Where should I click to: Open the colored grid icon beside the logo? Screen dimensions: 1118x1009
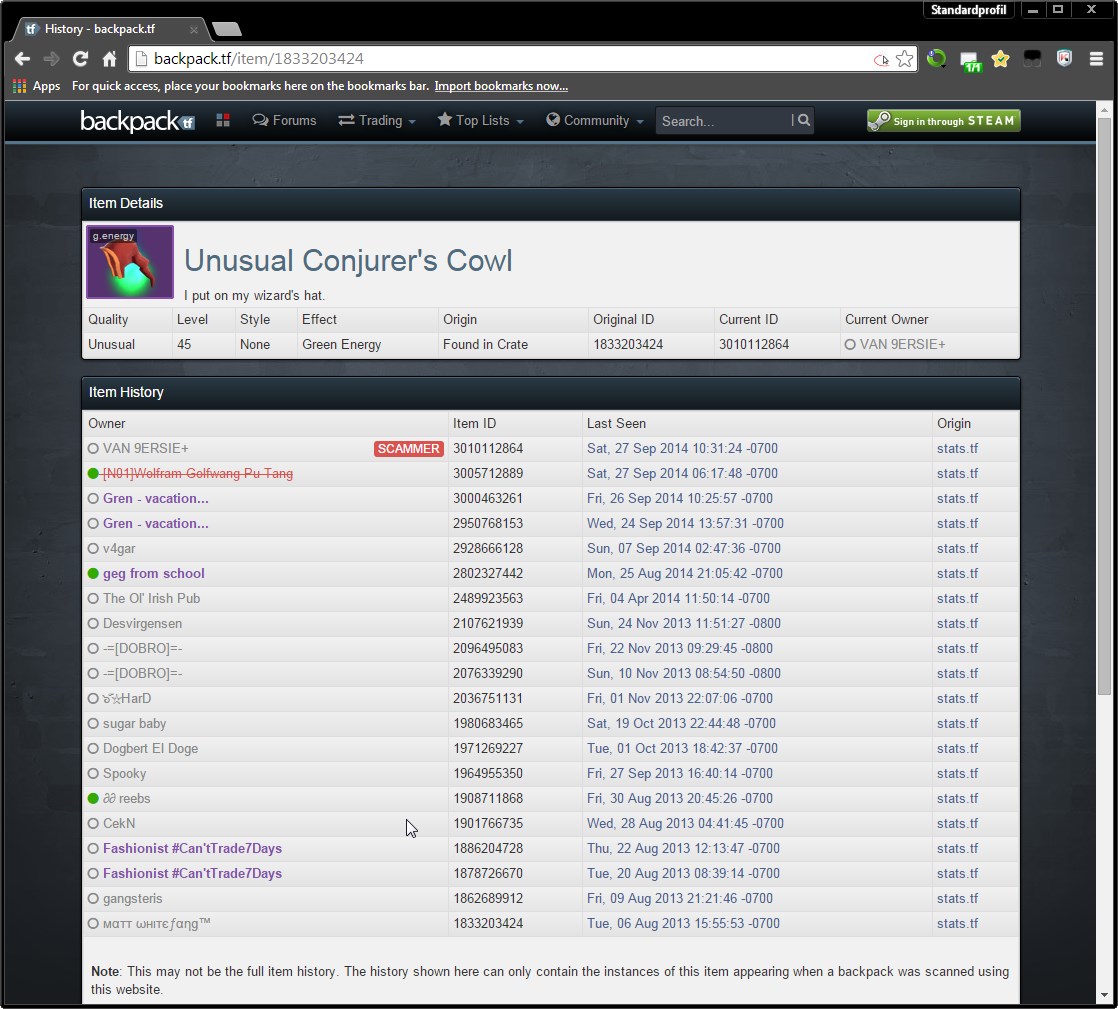click(x=222, y=121)
